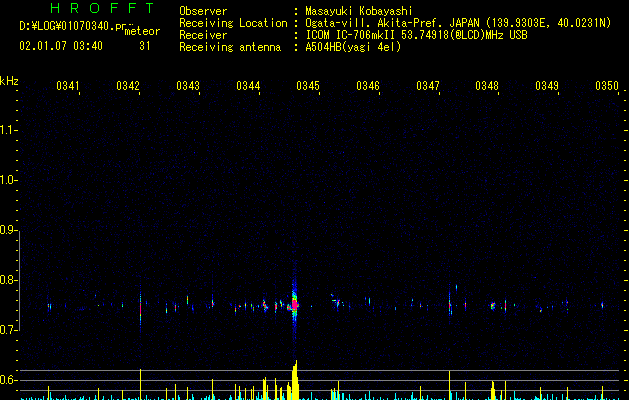The height and width of the screenshot is (400, 629).
Task: Select Ogata-vill. Akita-Pref. JAPAN location text
Action: (458, 23)
